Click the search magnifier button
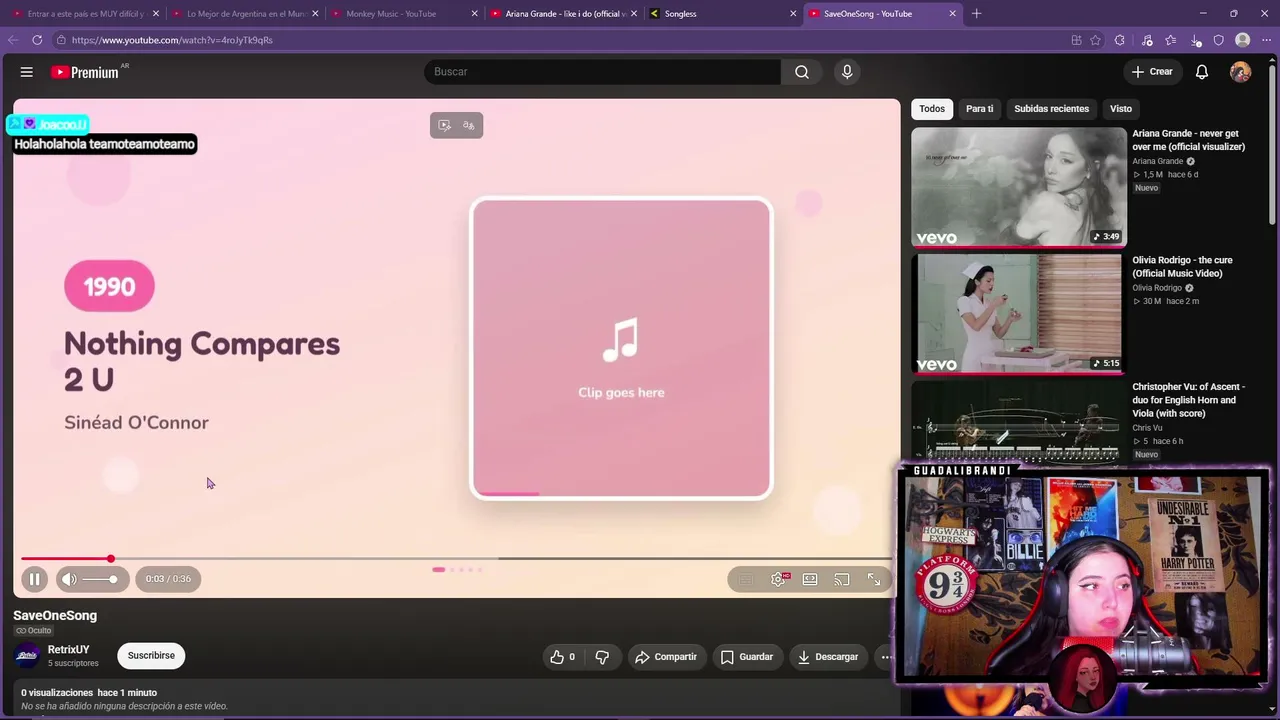This screenshot has width=1280, height=720. point(802,72)
